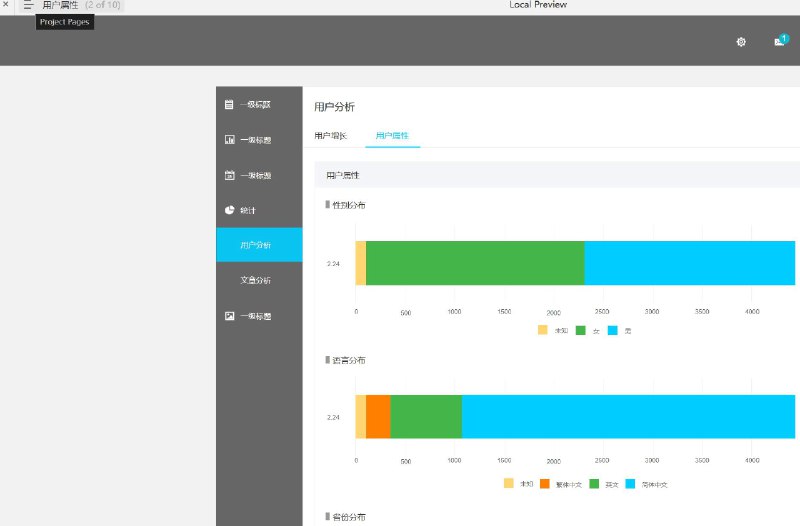Select 文章分析 in the sidebar submenu
Viewport: 800px width, 526px height.
tap(259, 280)
